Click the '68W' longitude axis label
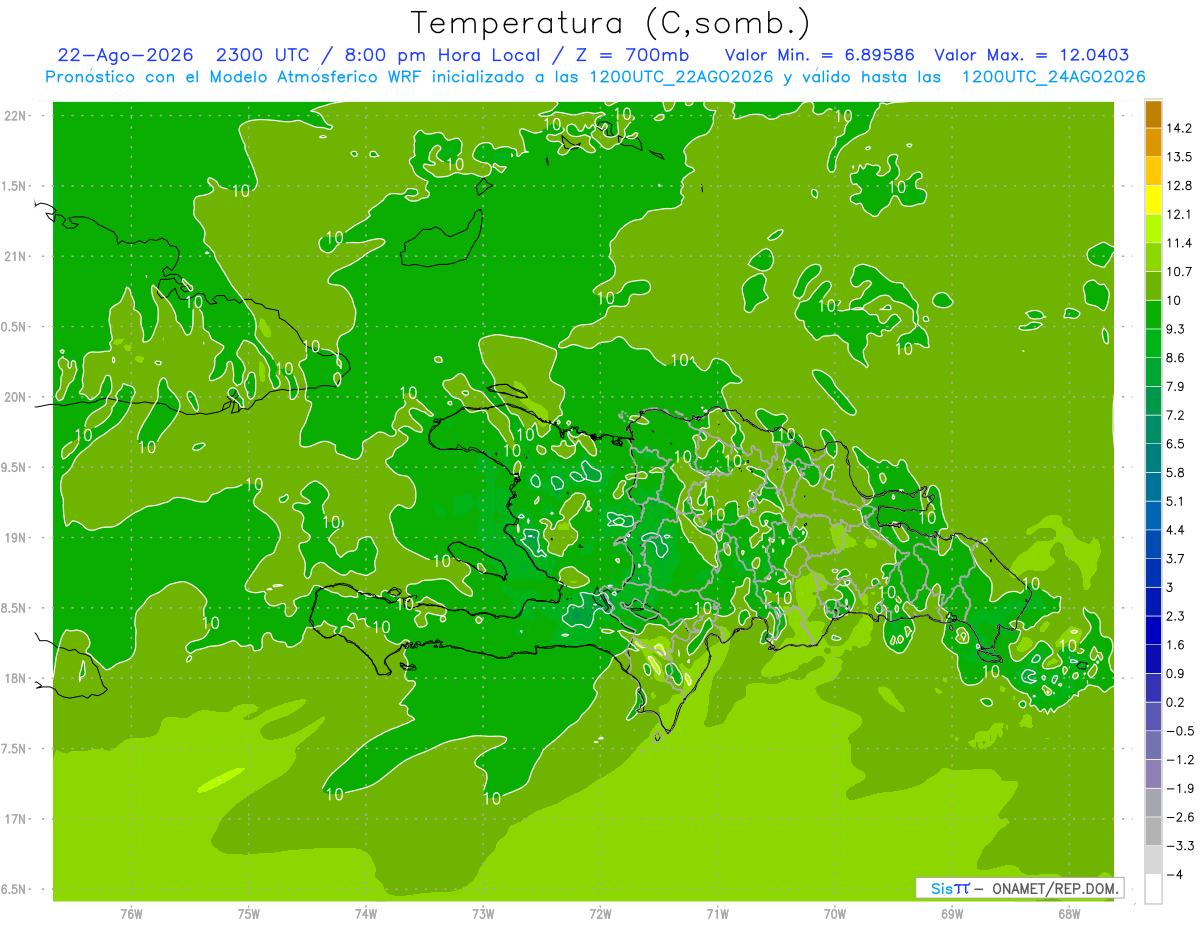Screen dimensions: 1200x927 (1068, 913)
